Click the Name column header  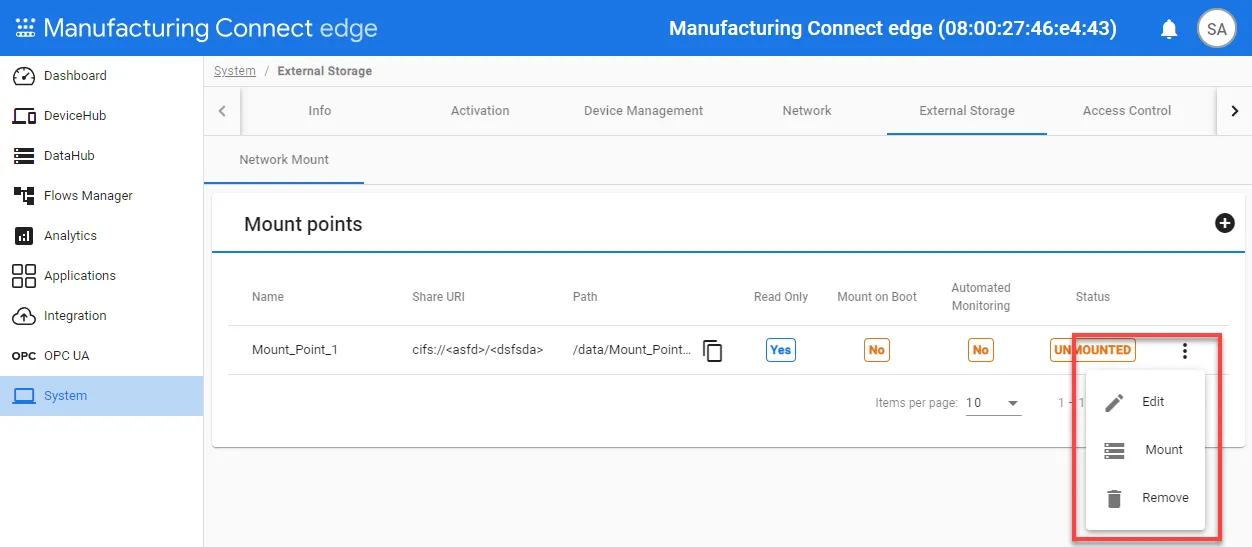point(268,297)
